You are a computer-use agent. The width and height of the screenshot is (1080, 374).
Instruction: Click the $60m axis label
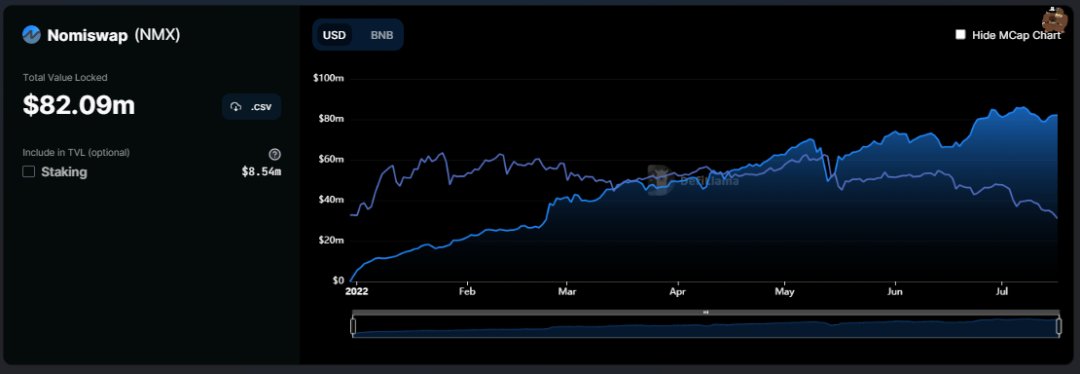pyautogui.click(x=331, y=160)
